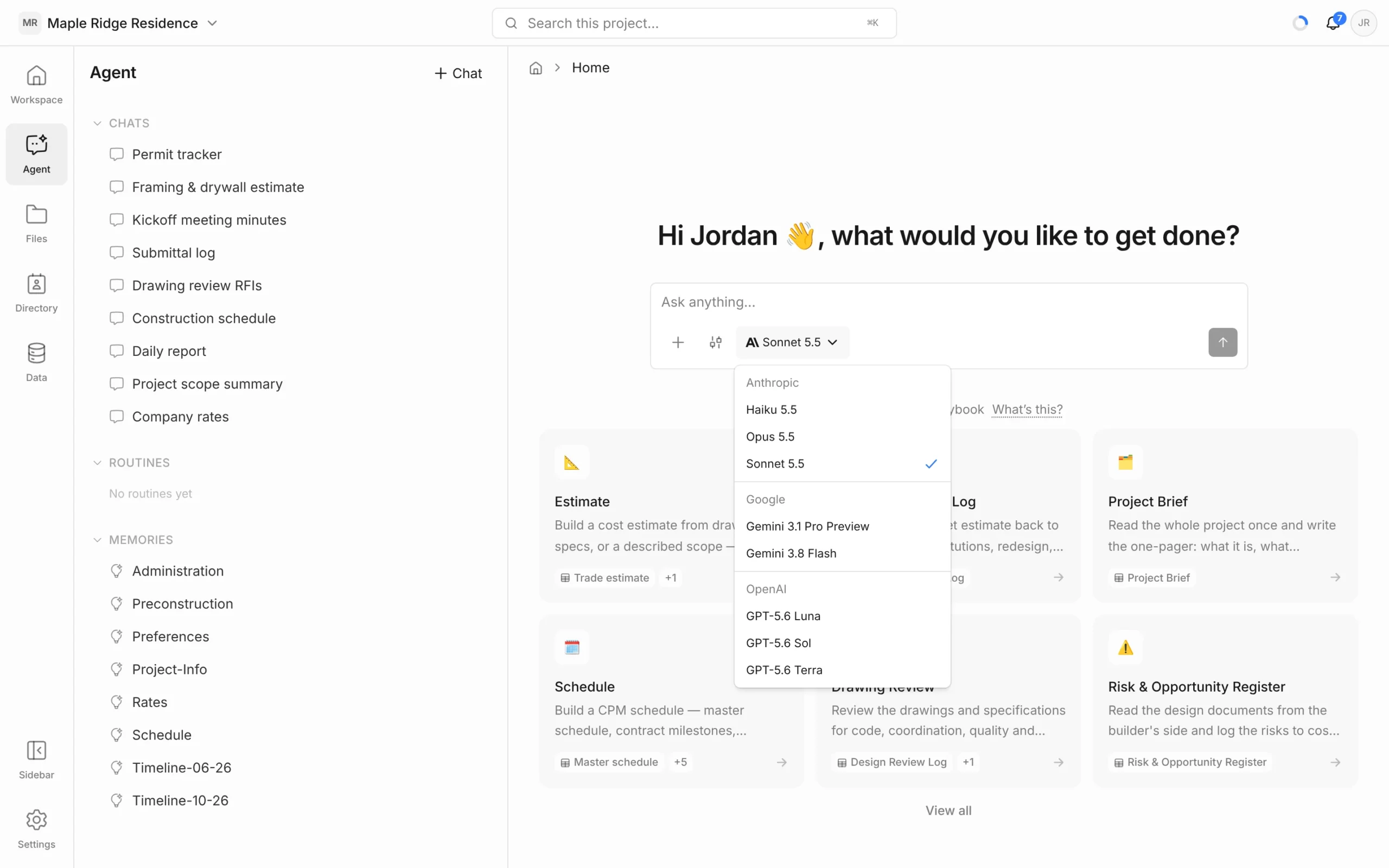Collapse panel with the Sidebar icon
1389x868 pixels.
pyautogui.click(x=36, y=759)
